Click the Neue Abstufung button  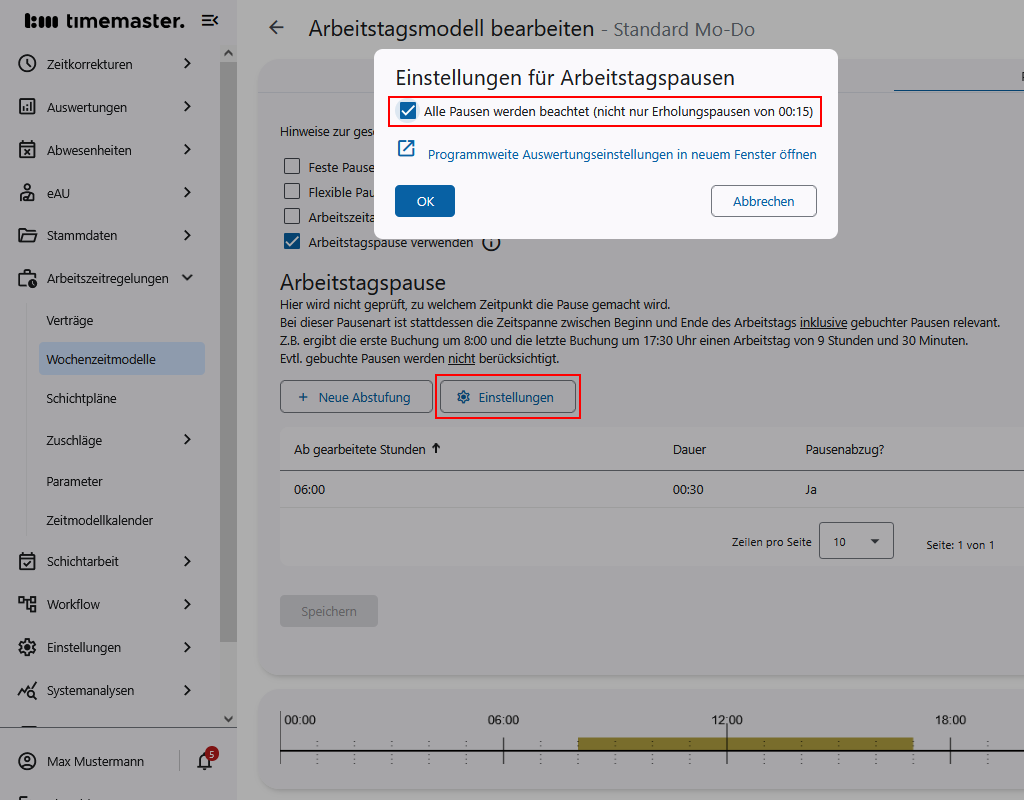(x=356, y=396)
